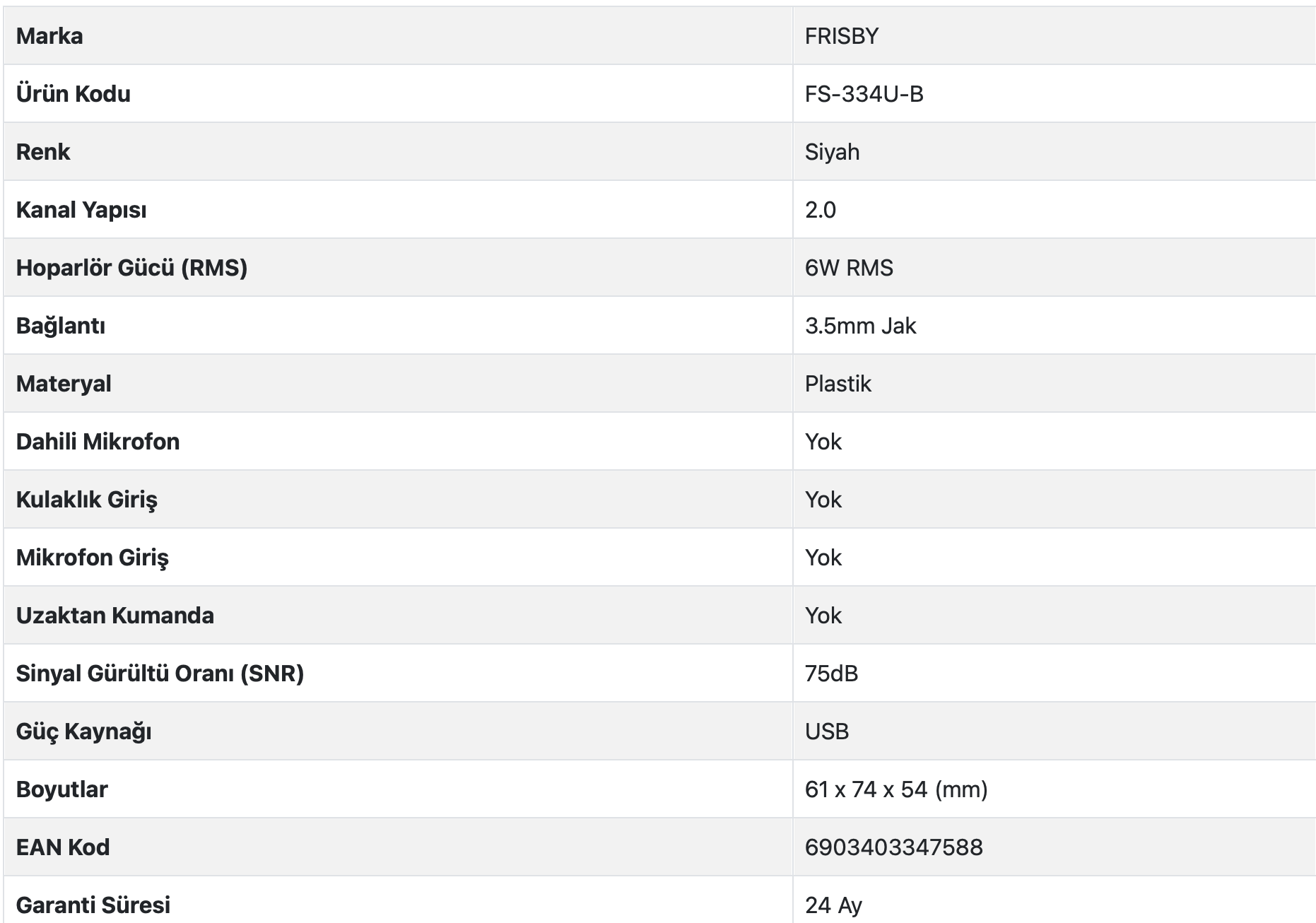Click the 2.0 channel value
Viewport: 1316px width, 923px height.
click(820, 210)
